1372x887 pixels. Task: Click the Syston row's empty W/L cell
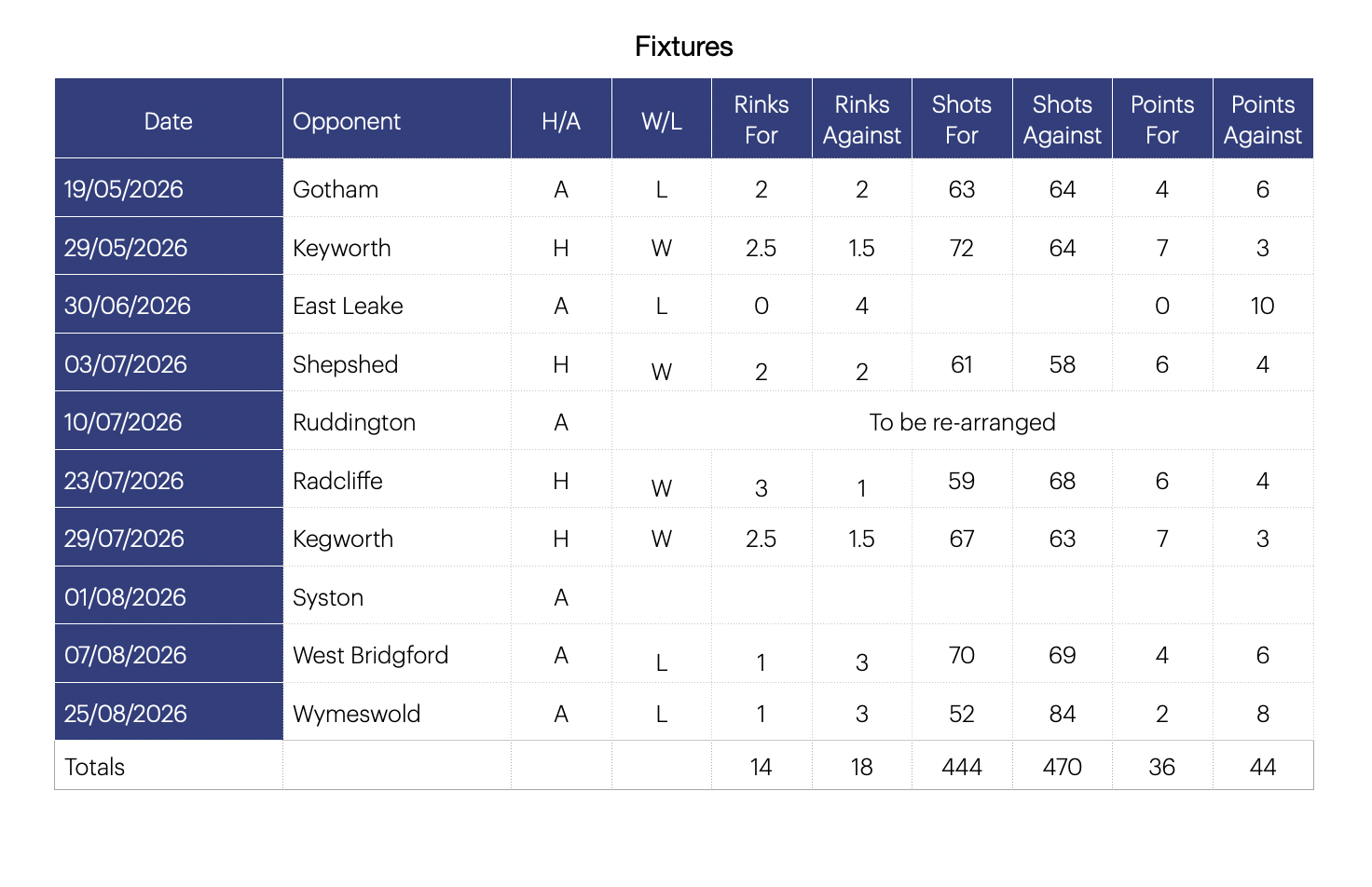pos(662,597)
